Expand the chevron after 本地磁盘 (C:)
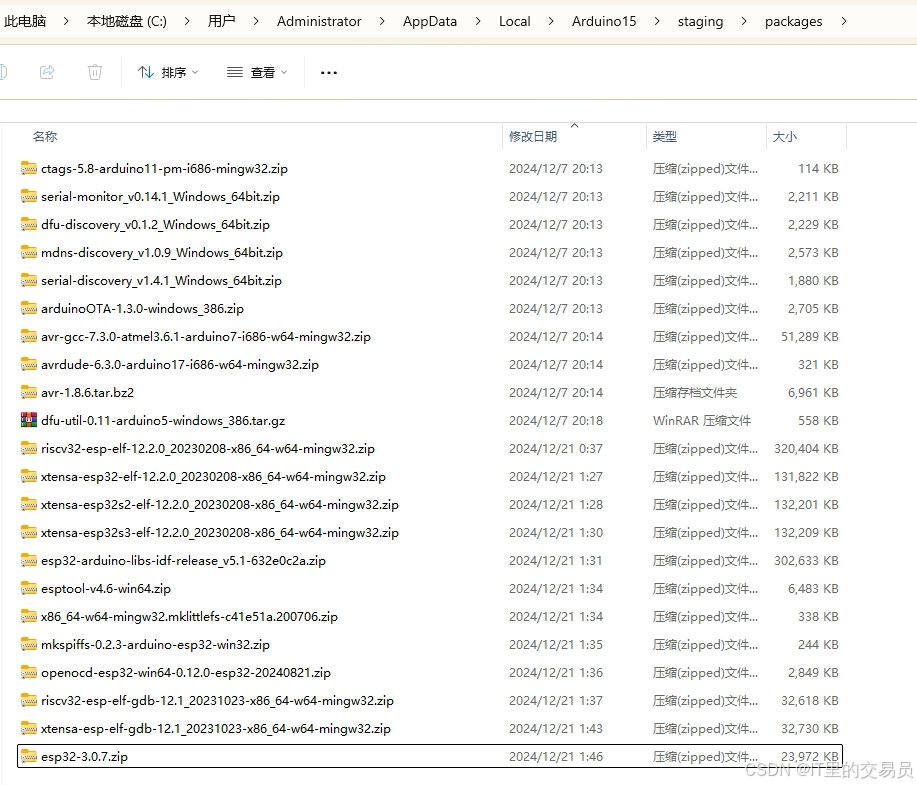Viewport: 917px width, 785px height. click(x=187, y=21)
